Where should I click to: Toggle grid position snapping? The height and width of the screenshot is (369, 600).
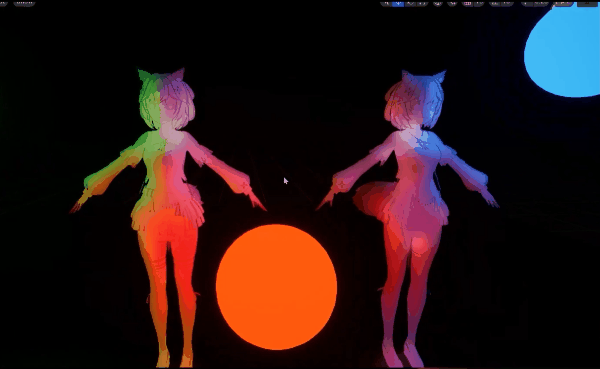467,3
